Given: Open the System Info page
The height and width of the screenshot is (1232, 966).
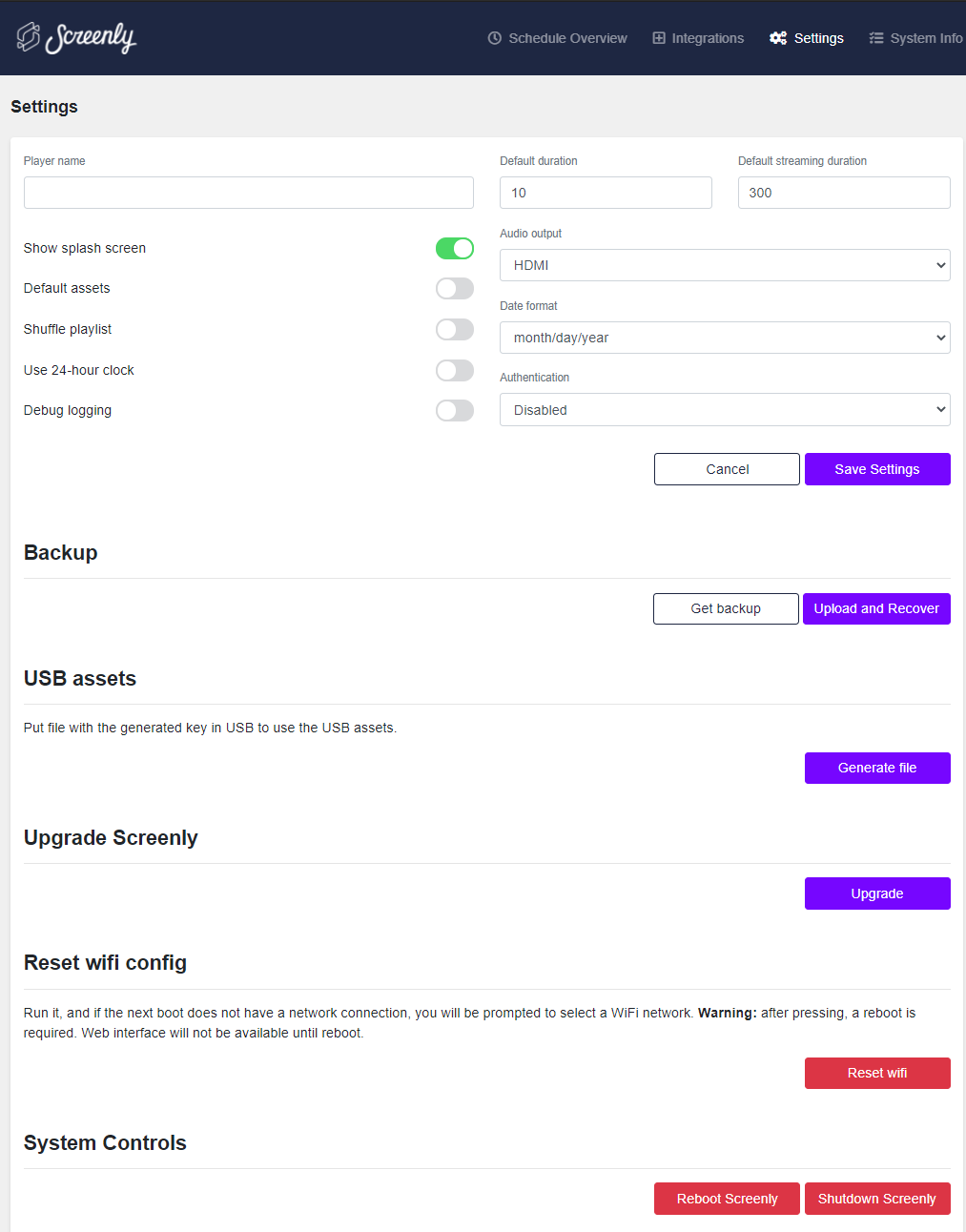Looking at the screenshot, I should click(922, 38).
